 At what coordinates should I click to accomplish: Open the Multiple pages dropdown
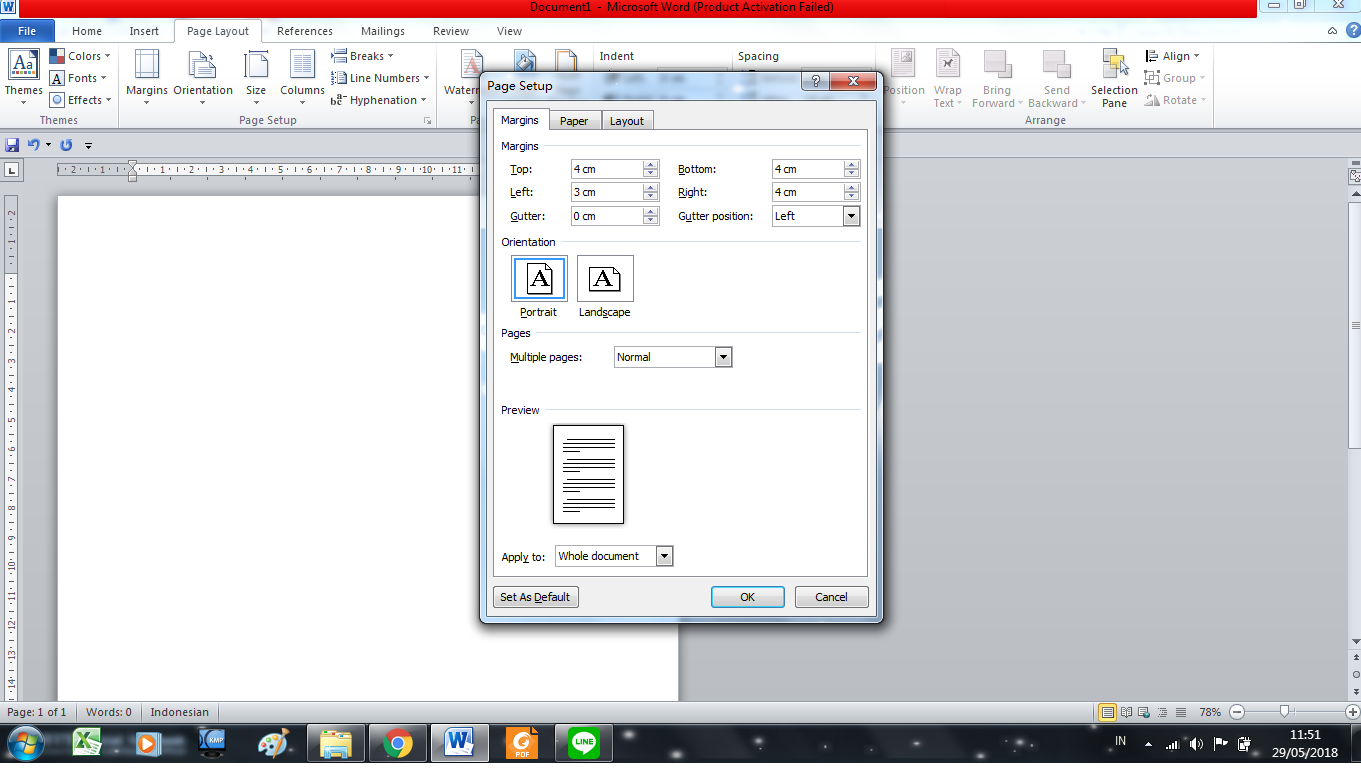722,356
